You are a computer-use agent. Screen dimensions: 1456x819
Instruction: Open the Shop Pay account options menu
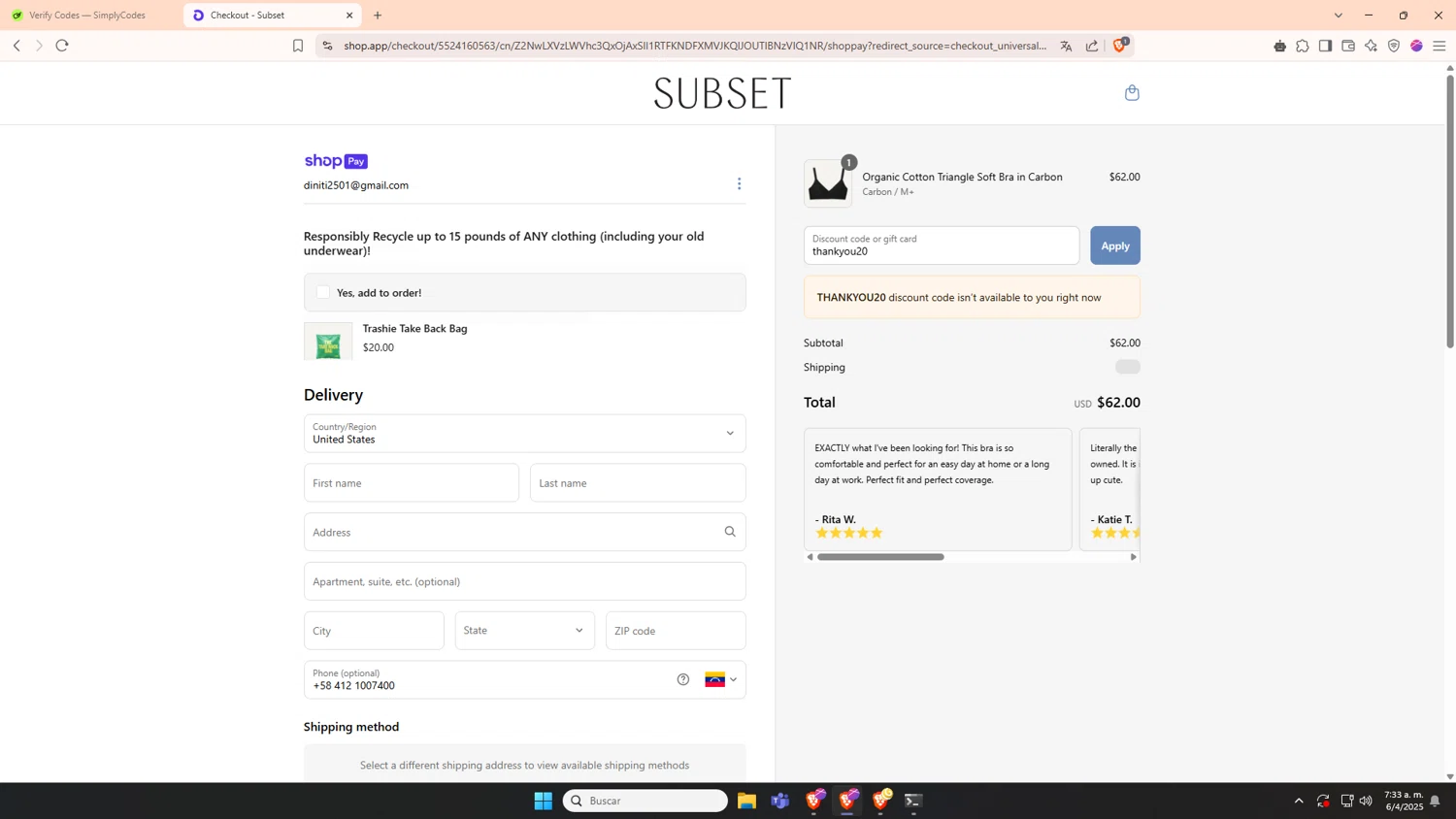(739, 184)
